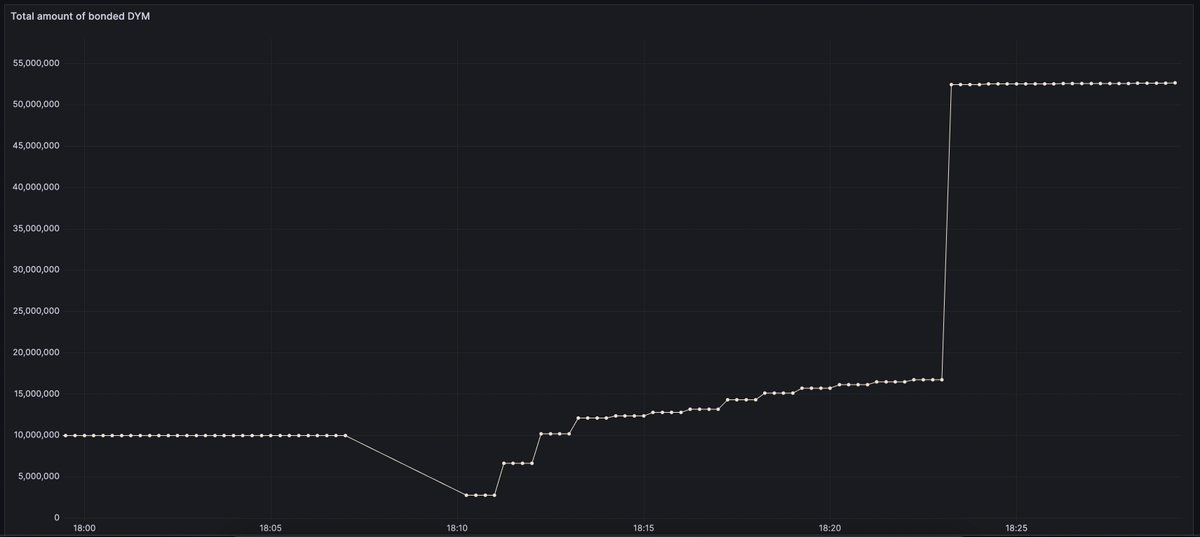
Task: Click the 10,000,000 y-axis label
Action: click(x=37, y=435)
